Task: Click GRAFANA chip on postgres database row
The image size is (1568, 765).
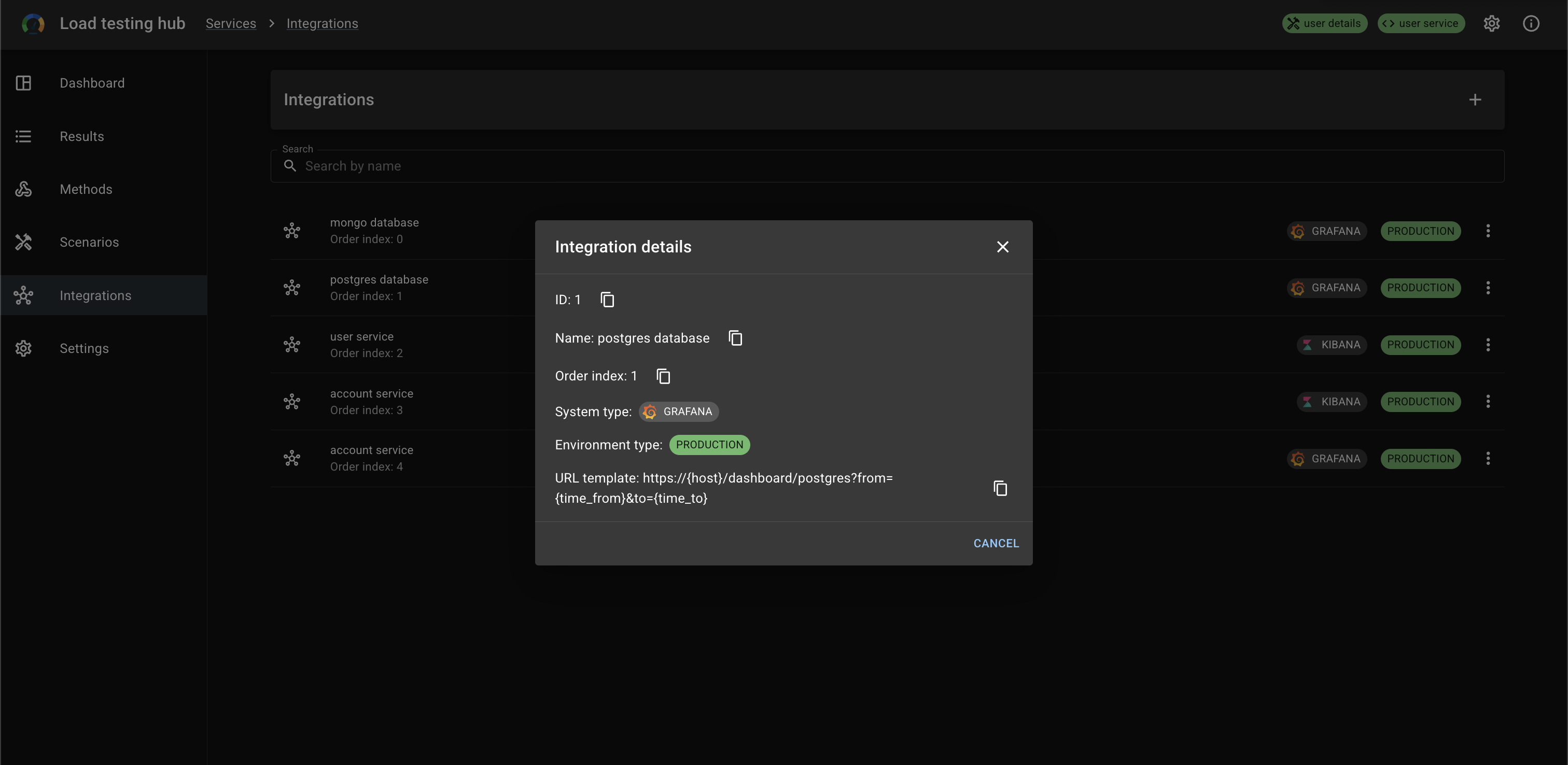Action: tap(1327, 287)
